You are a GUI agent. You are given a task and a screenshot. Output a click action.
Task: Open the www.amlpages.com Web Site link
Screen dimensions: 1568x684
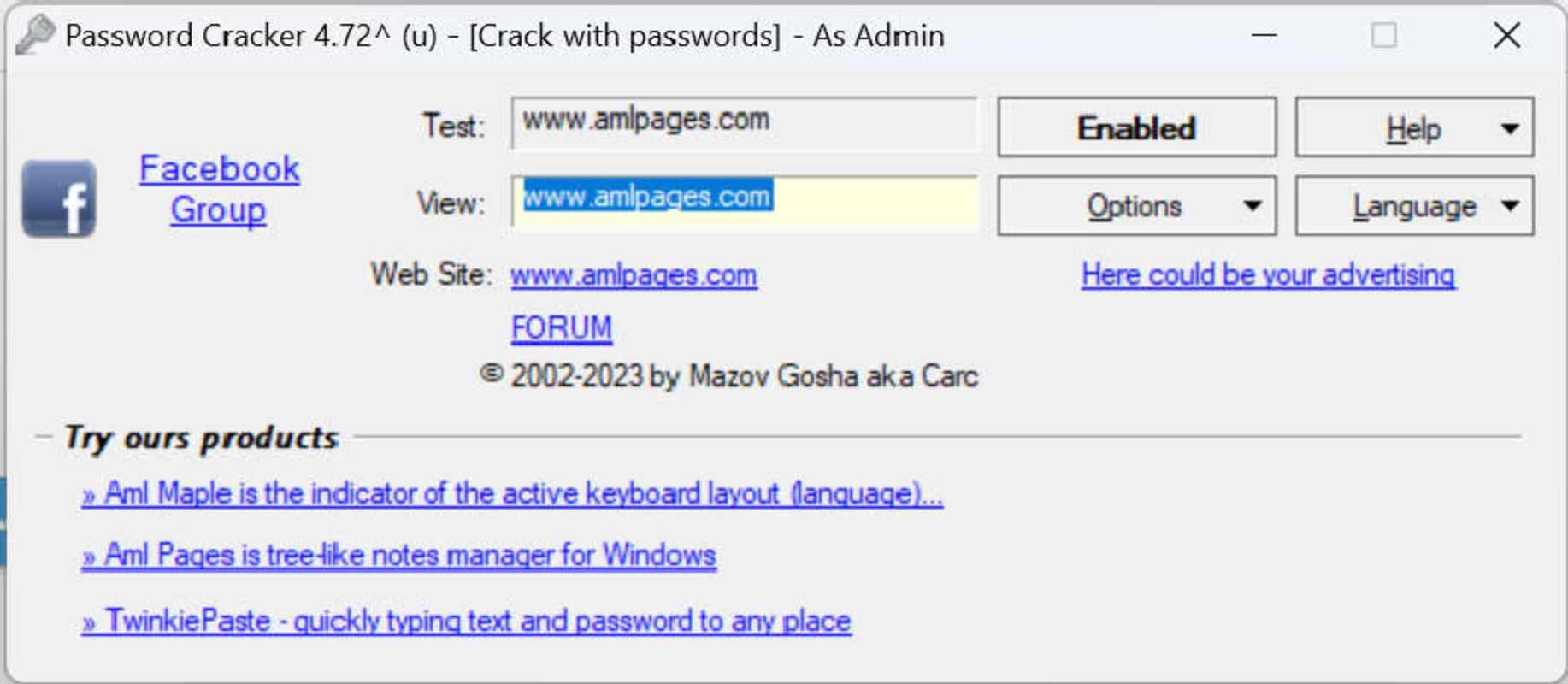click(x=634, y=275)
